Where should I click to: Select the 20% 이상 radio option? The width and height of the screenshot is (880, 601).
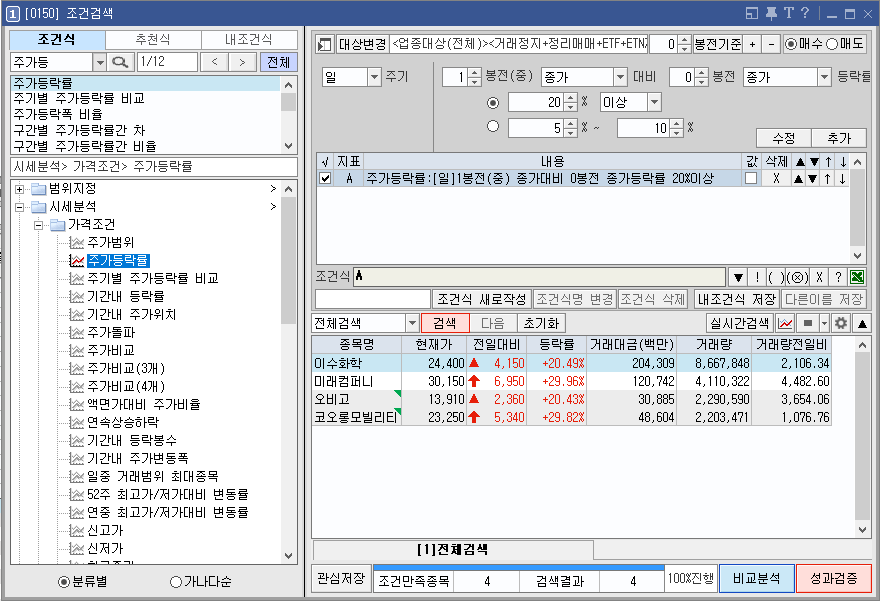(x=493, y=103)
